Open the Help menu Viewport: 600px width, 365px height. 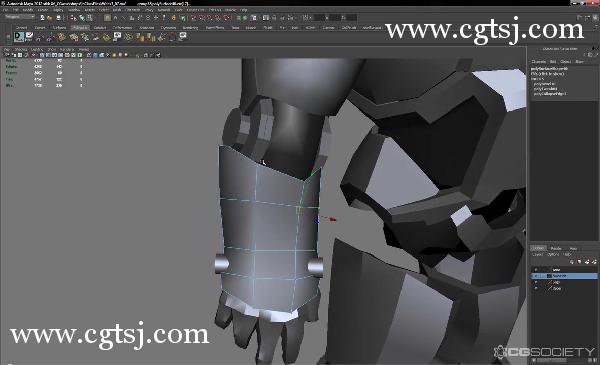point(243,10)
